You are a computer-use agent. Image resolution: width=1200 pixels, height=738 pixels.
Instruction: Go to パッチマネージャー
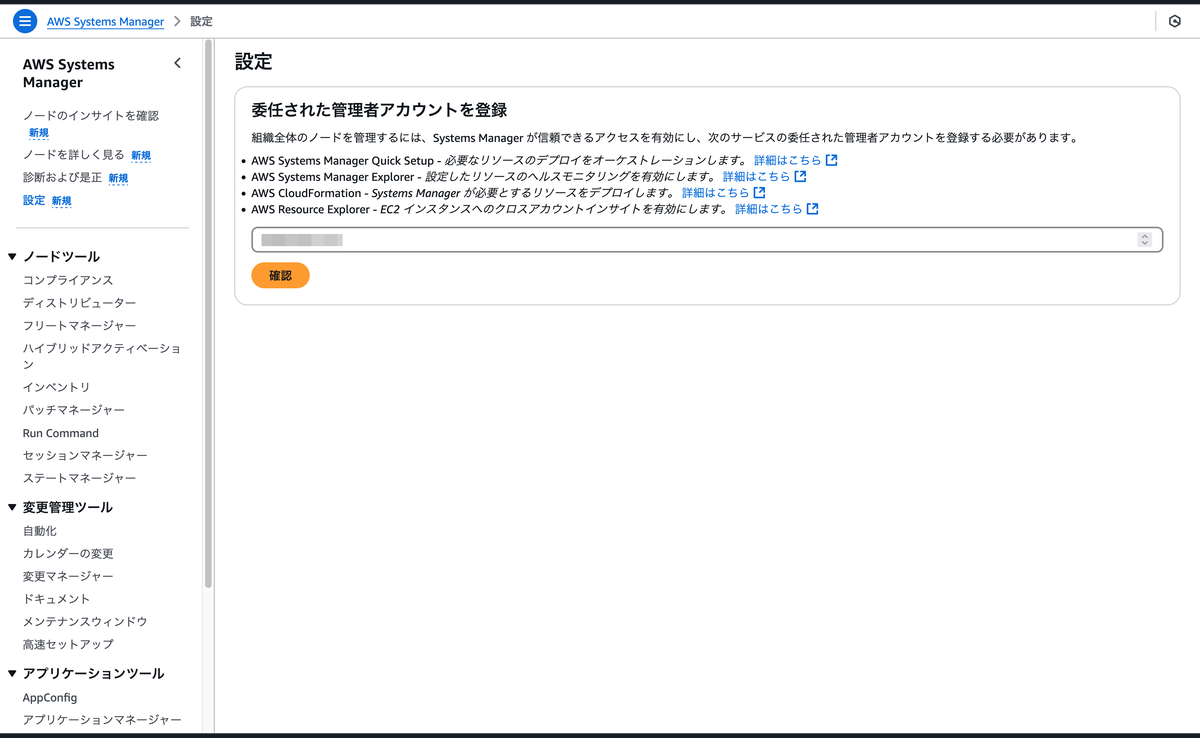[74, 410]
